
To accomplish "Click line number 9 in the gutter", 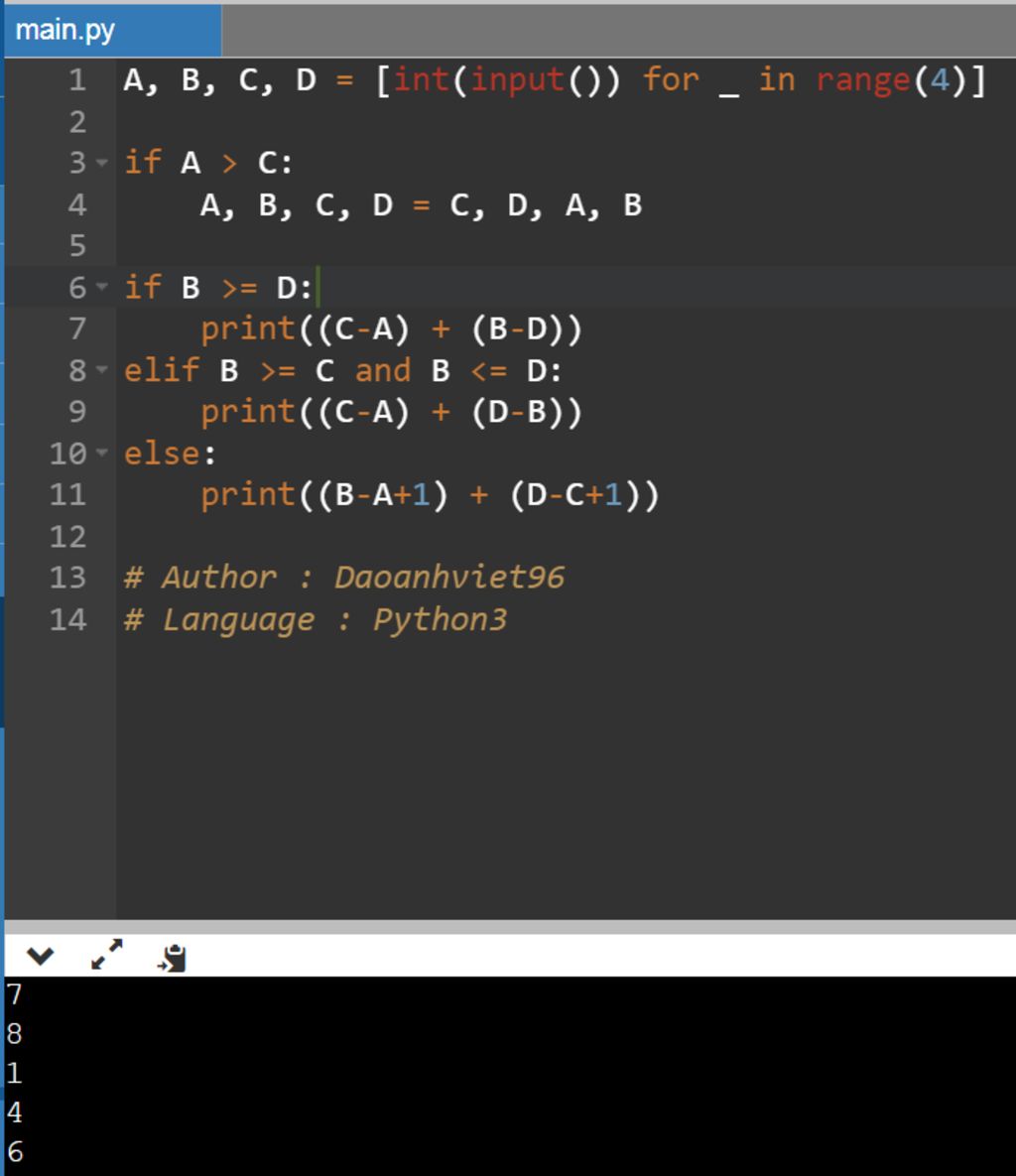I will point(77,411).
